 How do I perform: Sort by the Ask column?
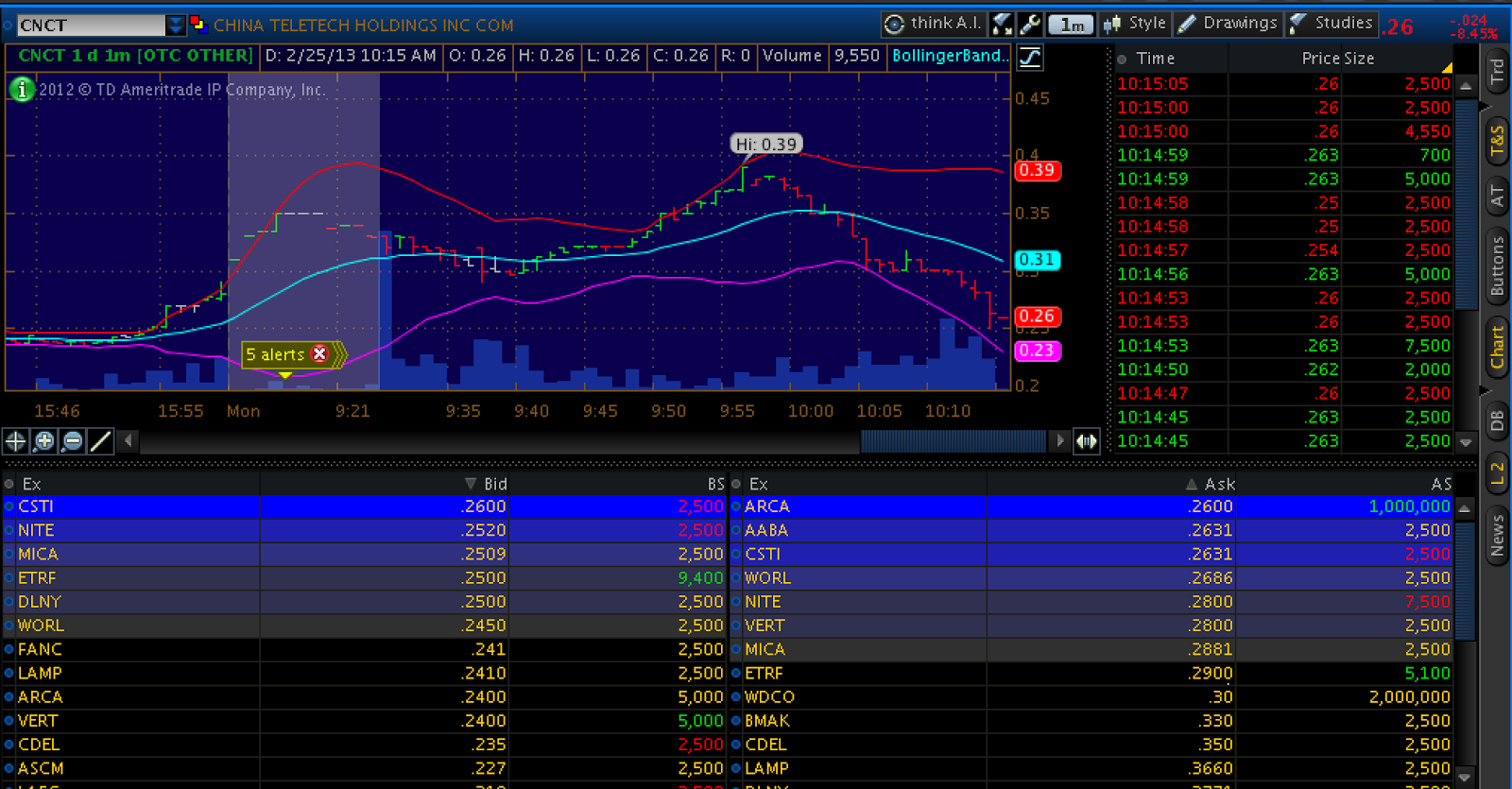(1211, 484)
